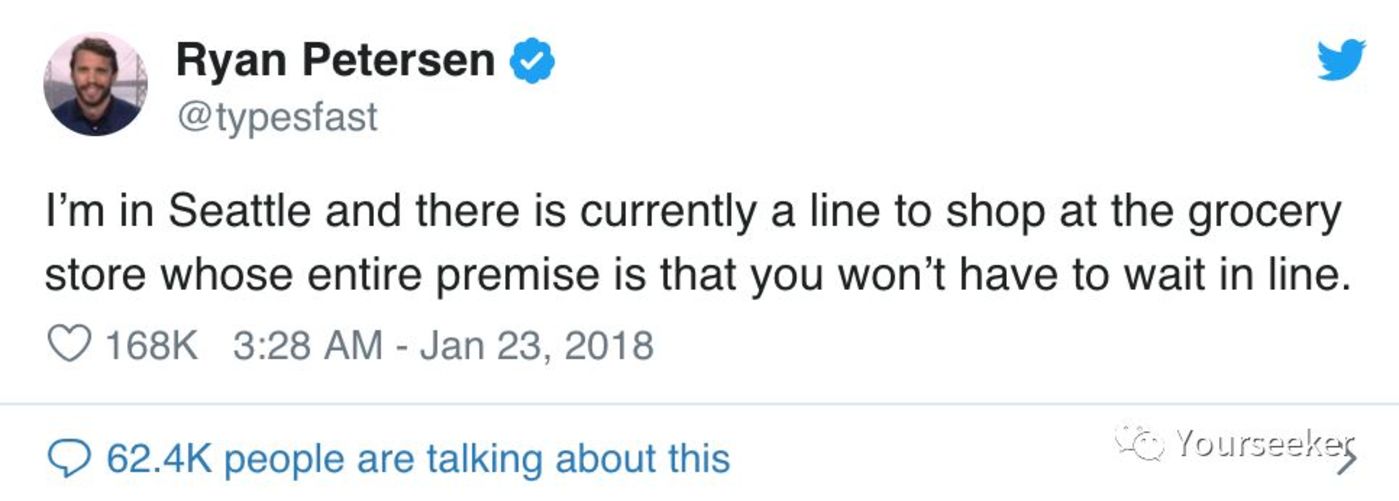
Task: Click the blue verified checkmark badge
Action: (533, 63)
